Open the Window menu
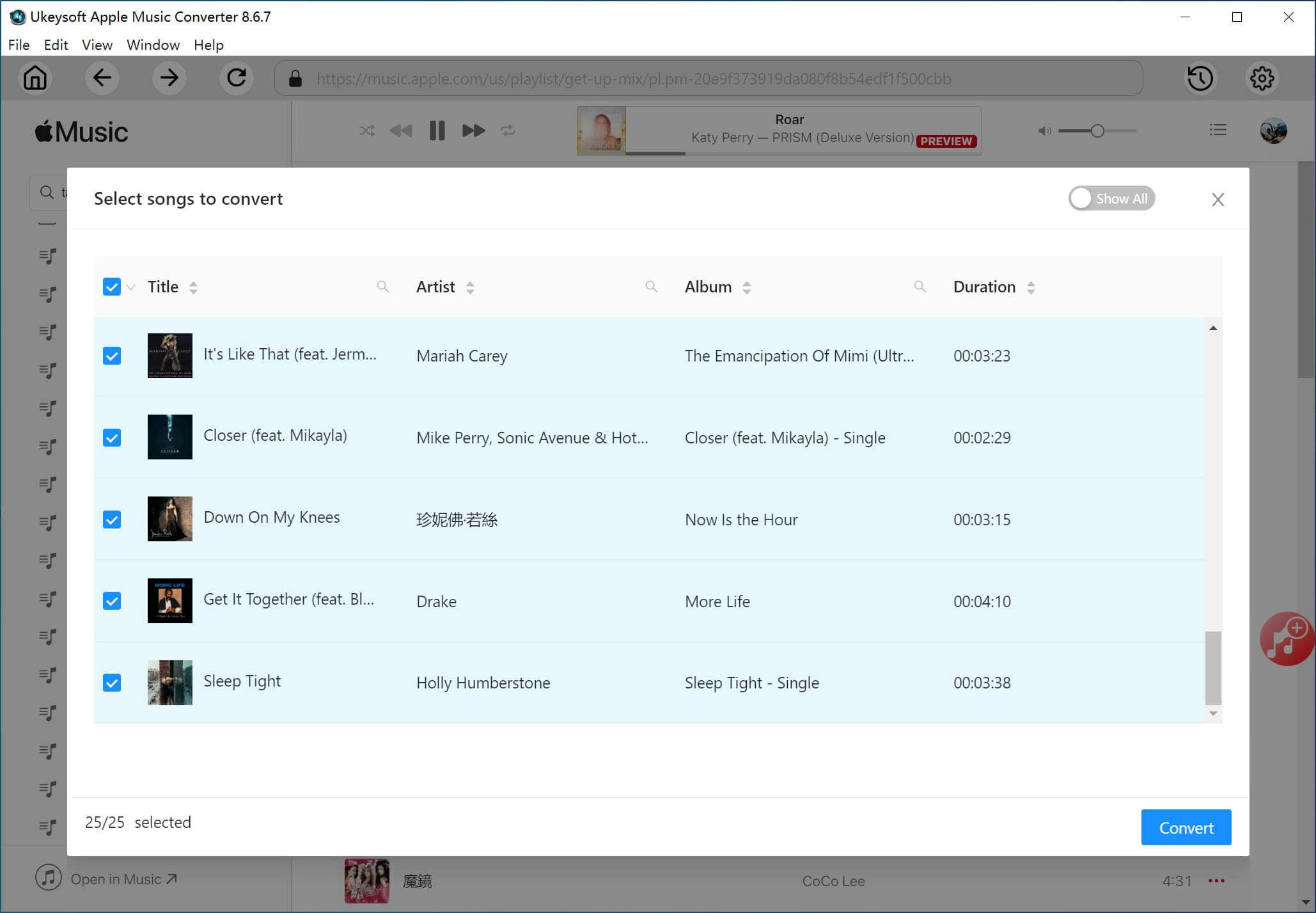Viewport: 1316px width, 913px height. (x=153, y=45)
